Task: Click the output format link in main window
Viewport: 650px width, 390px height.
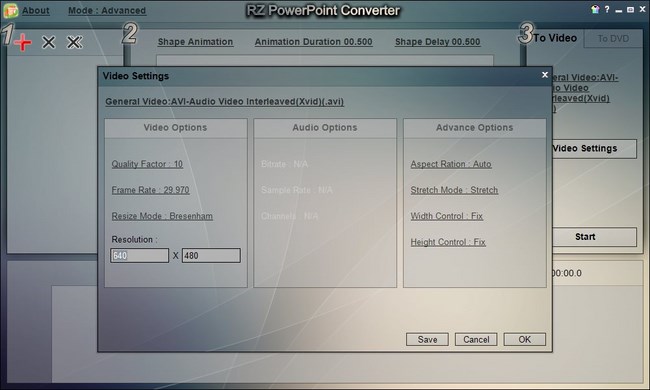Action: click(585, 93)
